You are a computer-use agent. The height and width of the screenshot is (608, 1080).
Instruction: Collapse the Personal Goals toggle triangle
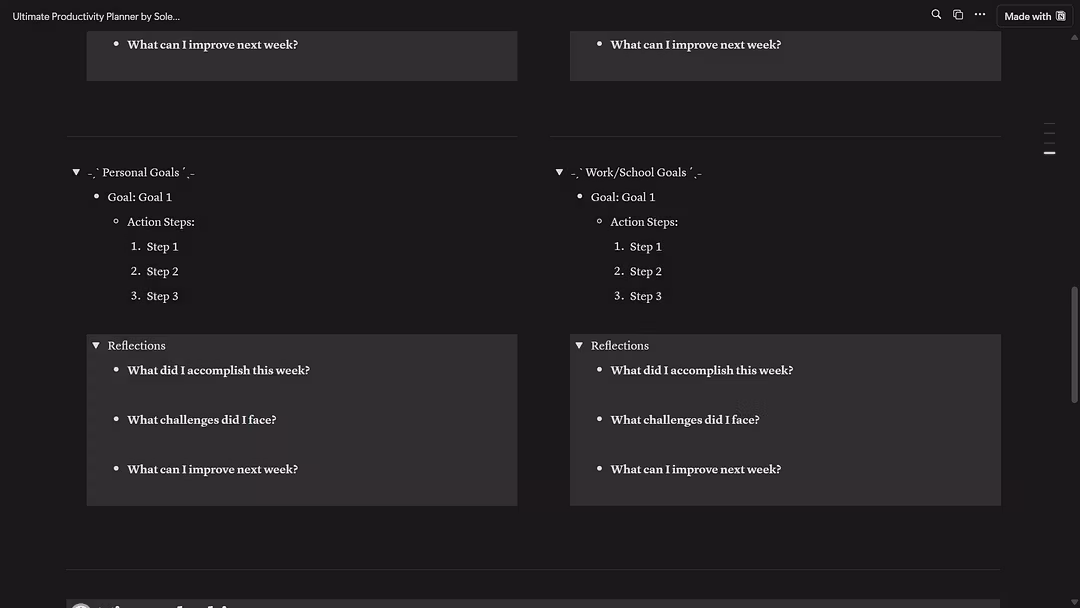coord(76,172)
